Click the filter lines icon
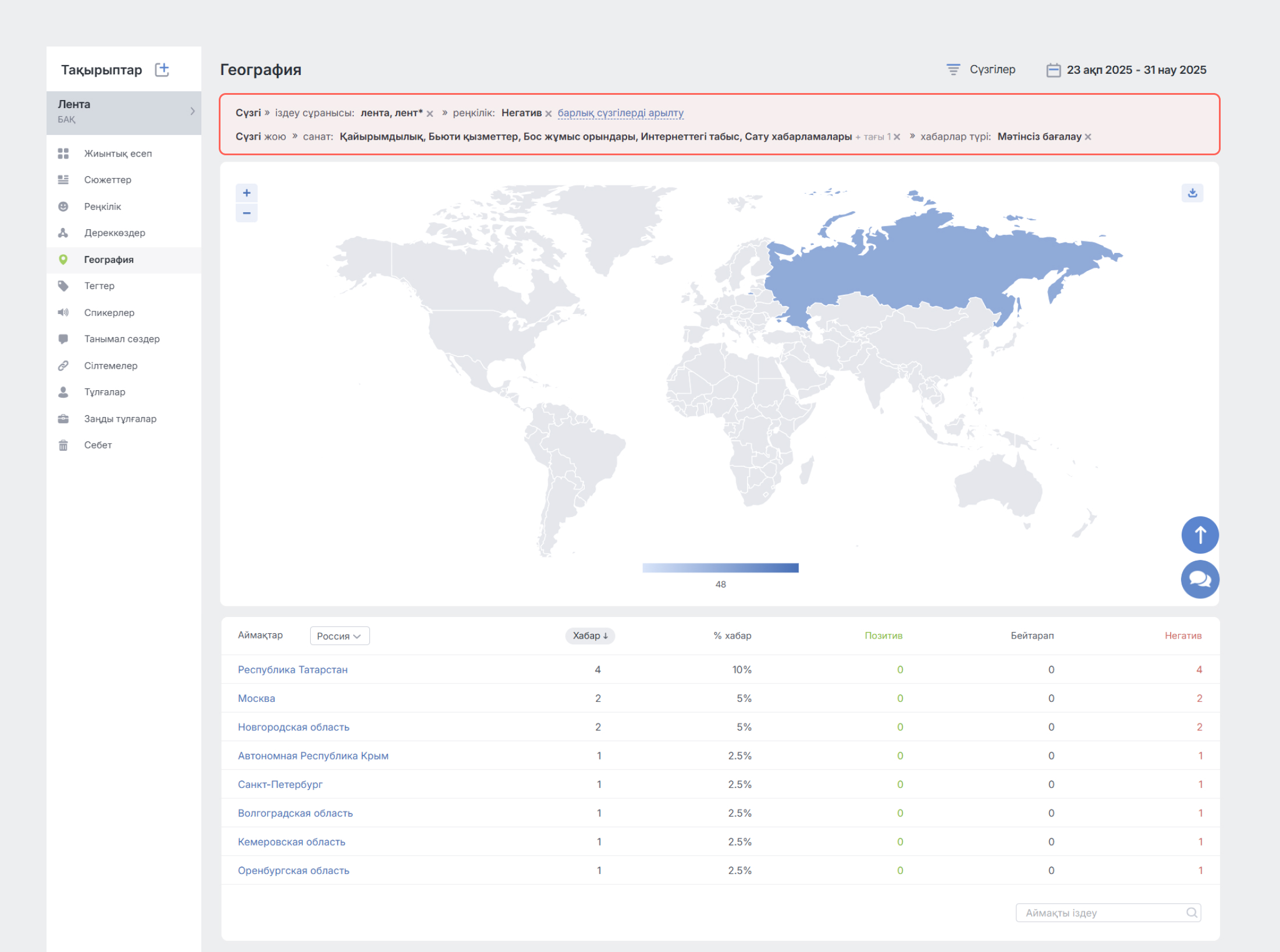 (953, 70)
